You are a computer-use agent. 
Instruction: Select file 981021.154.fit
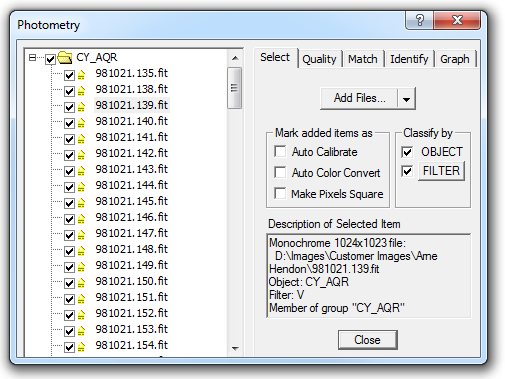132,345
